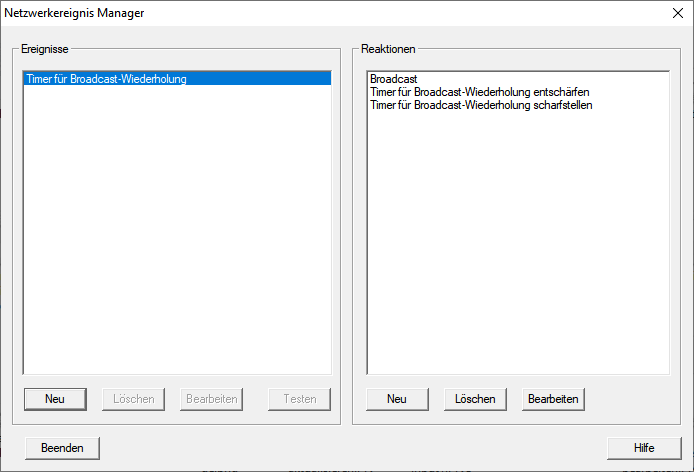Click blank dialog area between Beenden and Hilfe
694x472 pixels.
(350, 448)
